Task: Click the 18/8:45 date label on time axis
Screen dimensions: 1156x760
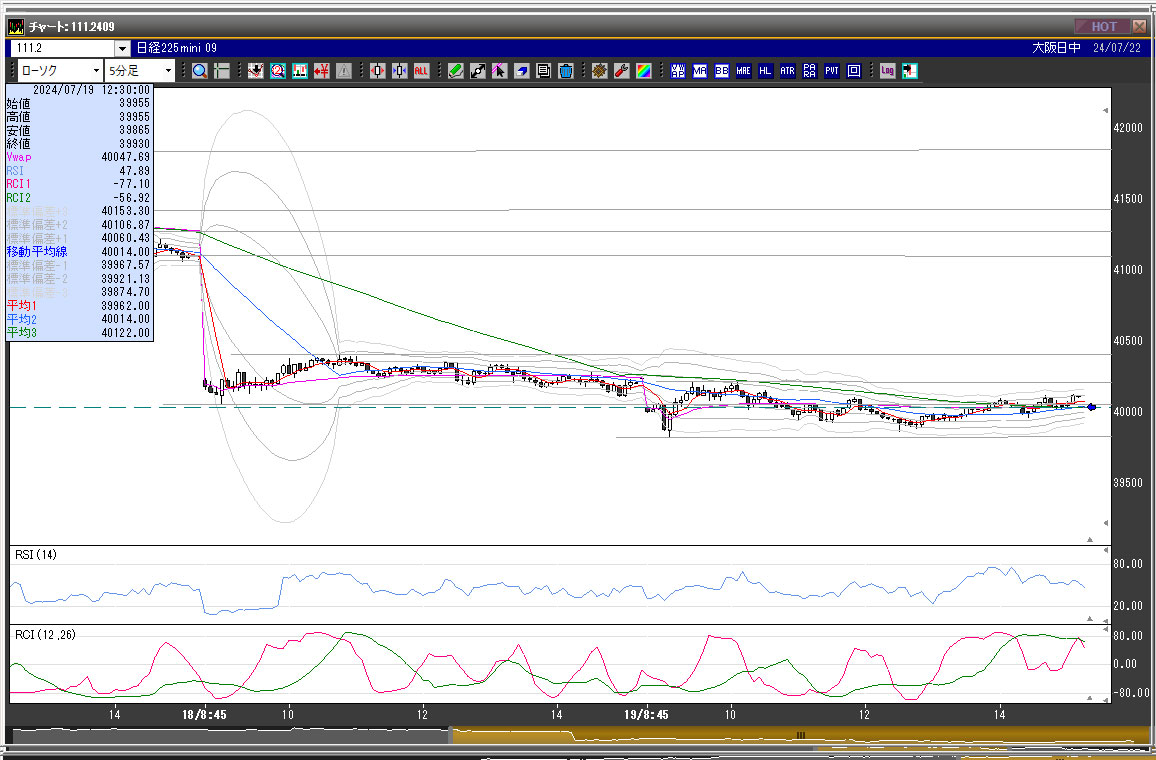Action: click(204, 715)
